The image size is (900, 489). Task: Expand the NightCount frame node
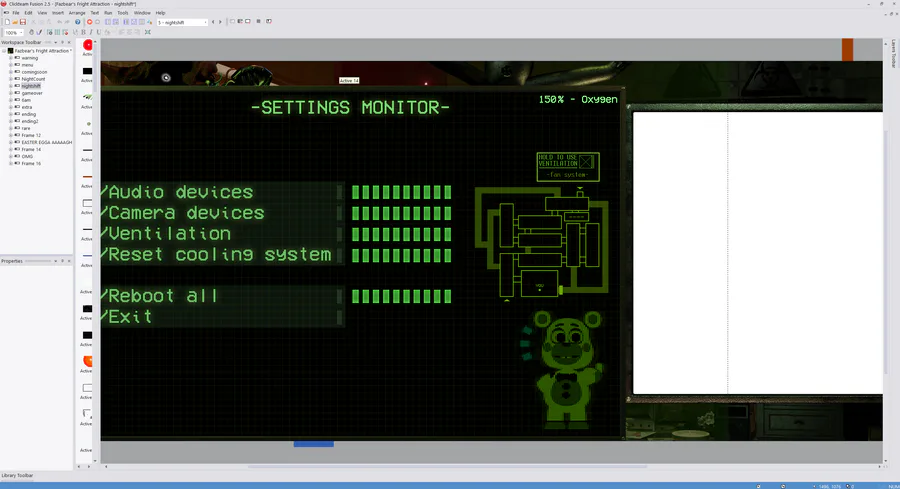pyautogui.click(x=11, y=79)
